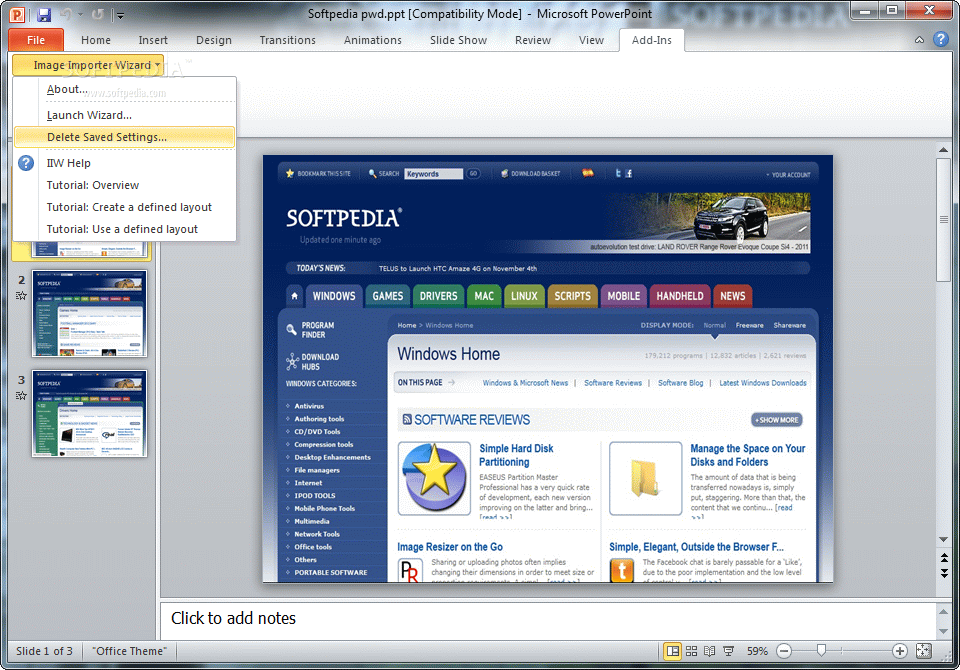Choose About... from the wizard menu
This screenshot has height=670, width=960.
click(125, 89)
